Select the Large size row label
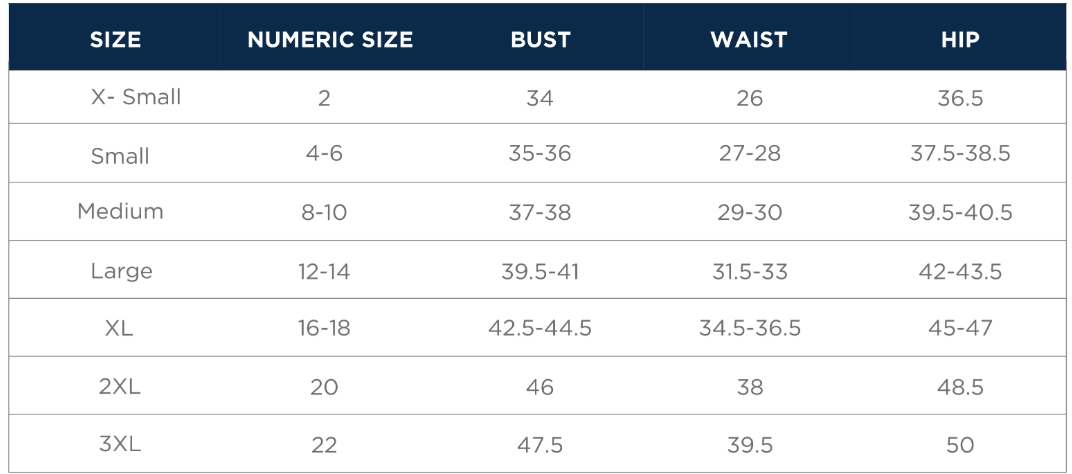 click(121, 271)
